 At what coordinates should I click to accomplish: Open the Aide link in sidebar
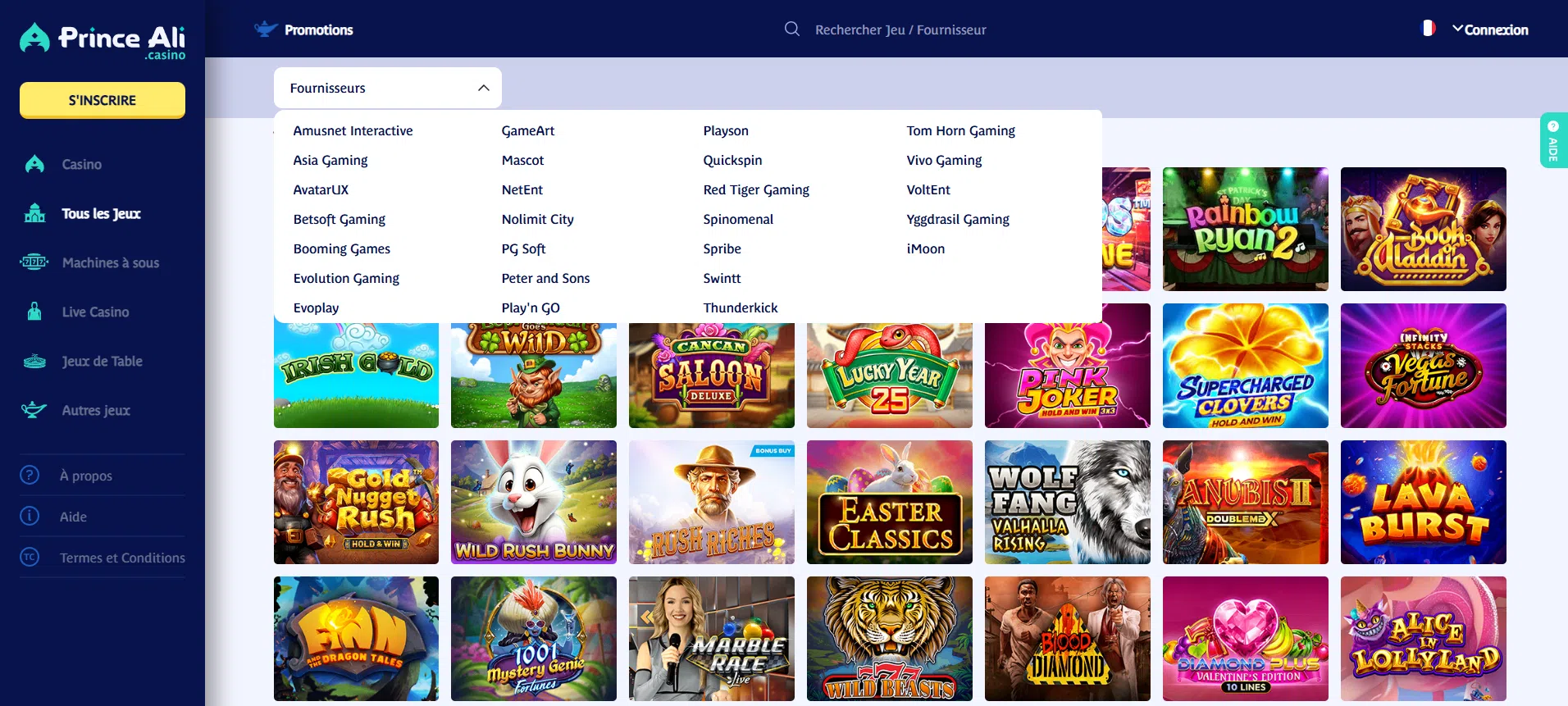[73, 517]
